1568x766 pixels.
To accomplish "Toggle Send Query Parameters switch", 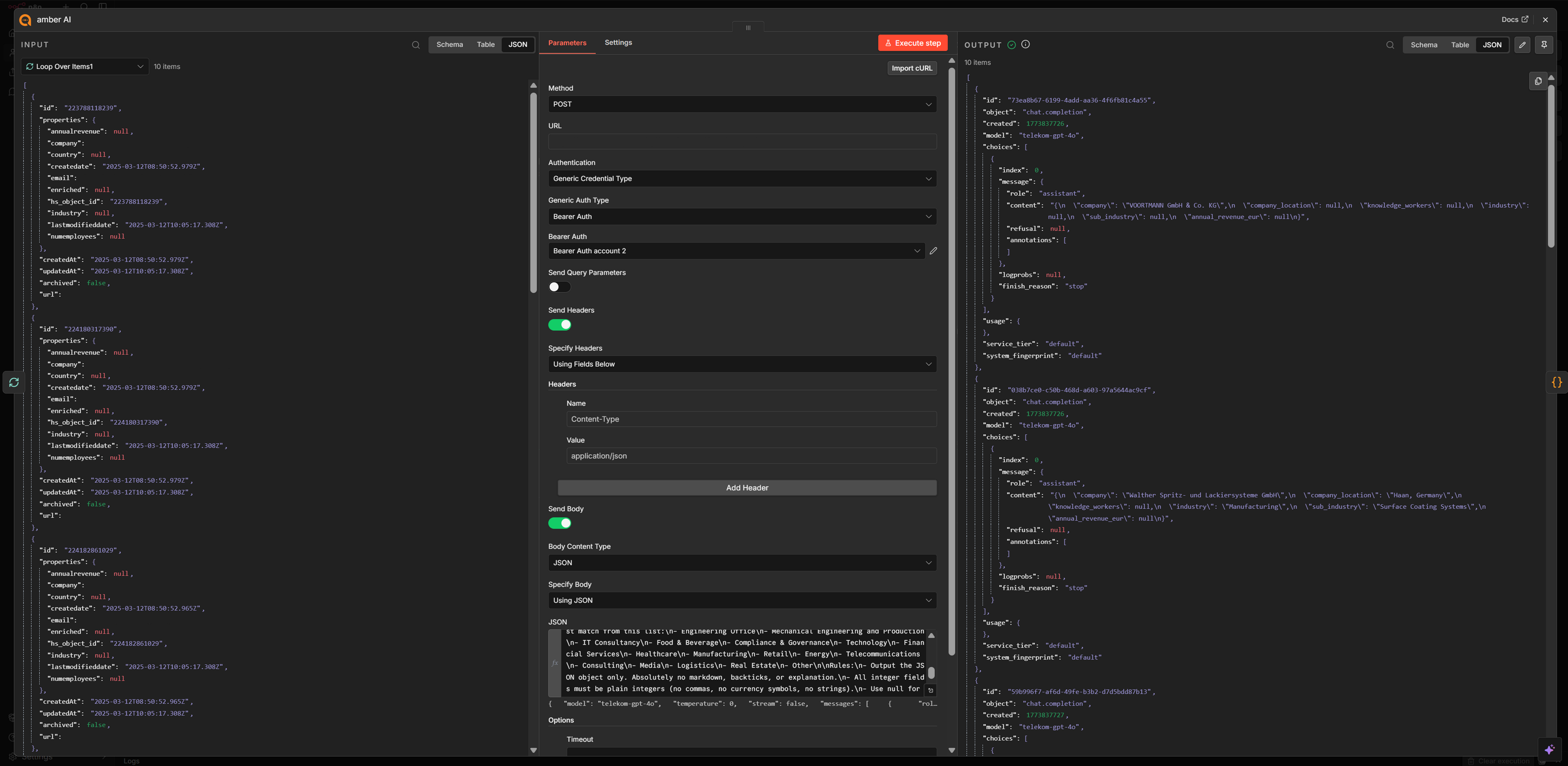I will [x=559, y=287].
